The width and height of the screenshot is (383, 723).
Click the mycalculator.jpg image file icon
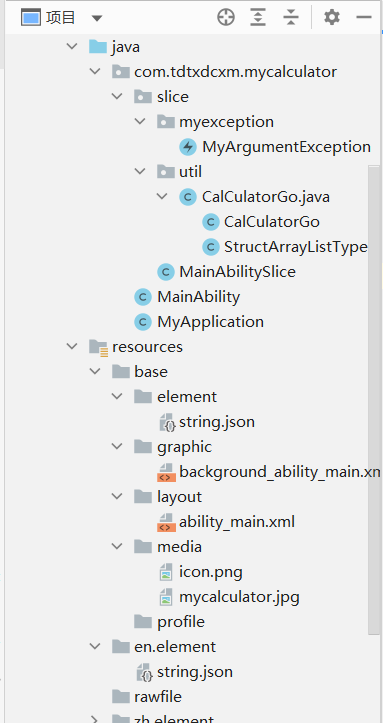coord(165,598)
